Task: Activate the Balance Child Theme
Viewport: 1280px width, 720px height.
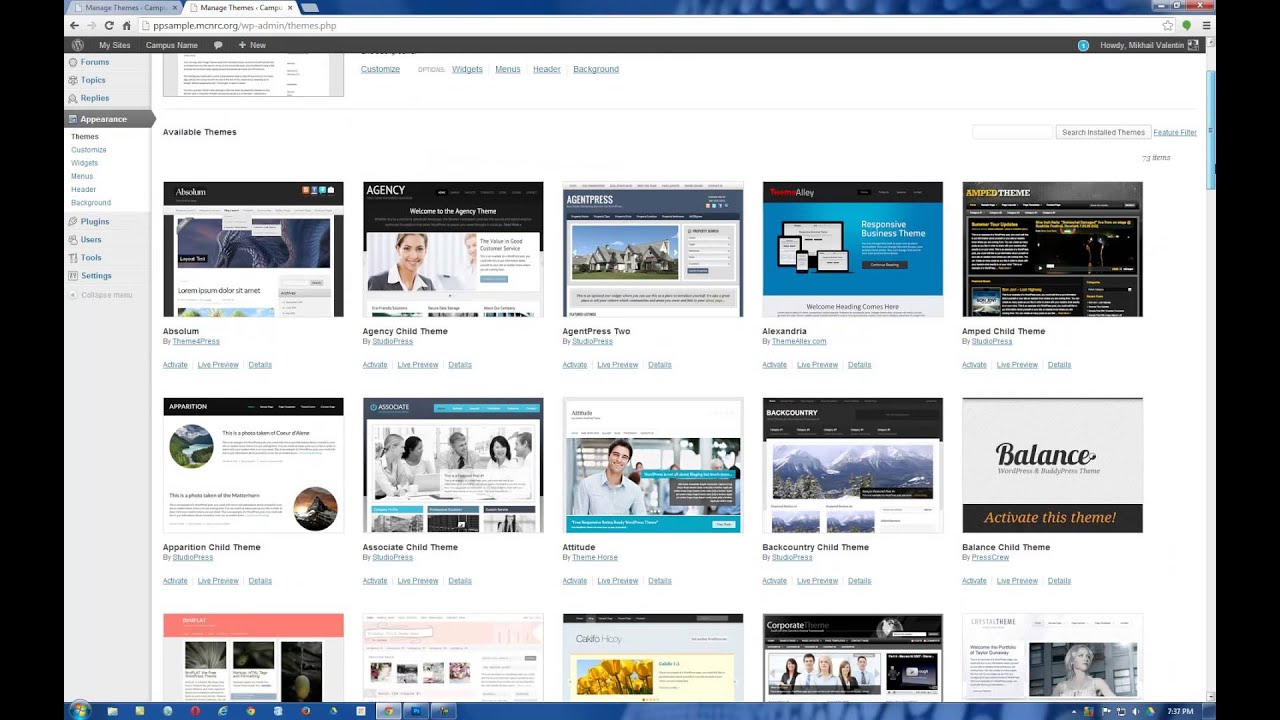Action: (975, 581)
